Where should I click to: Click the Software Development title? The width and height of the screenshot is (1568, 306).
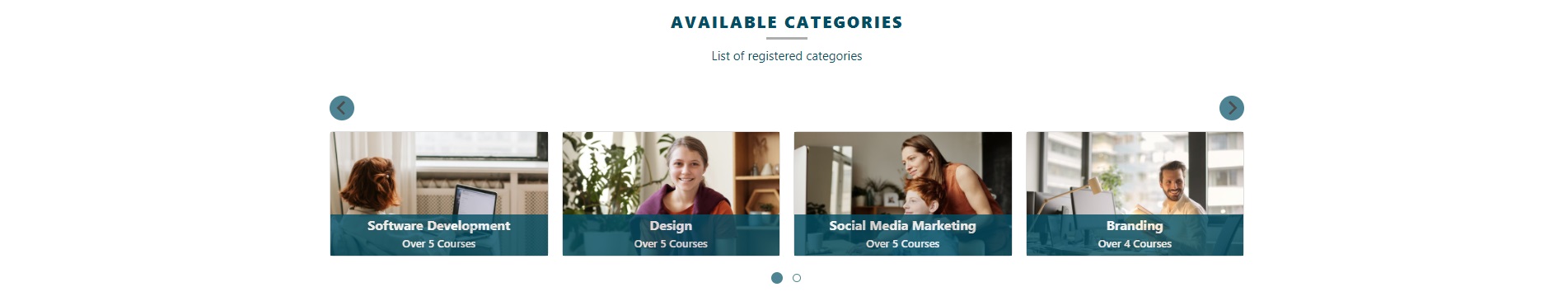point(439,226)
